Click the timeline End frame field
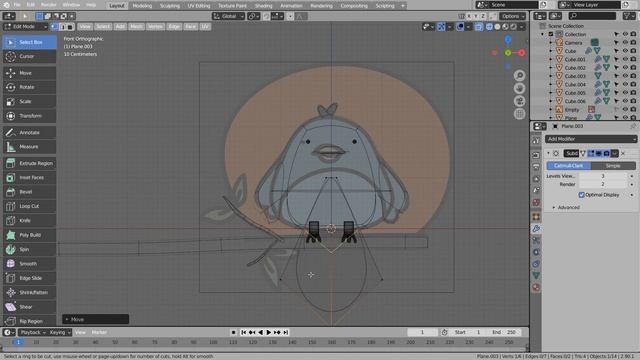Viewport: 640px width, 360px height. point(504,333)
